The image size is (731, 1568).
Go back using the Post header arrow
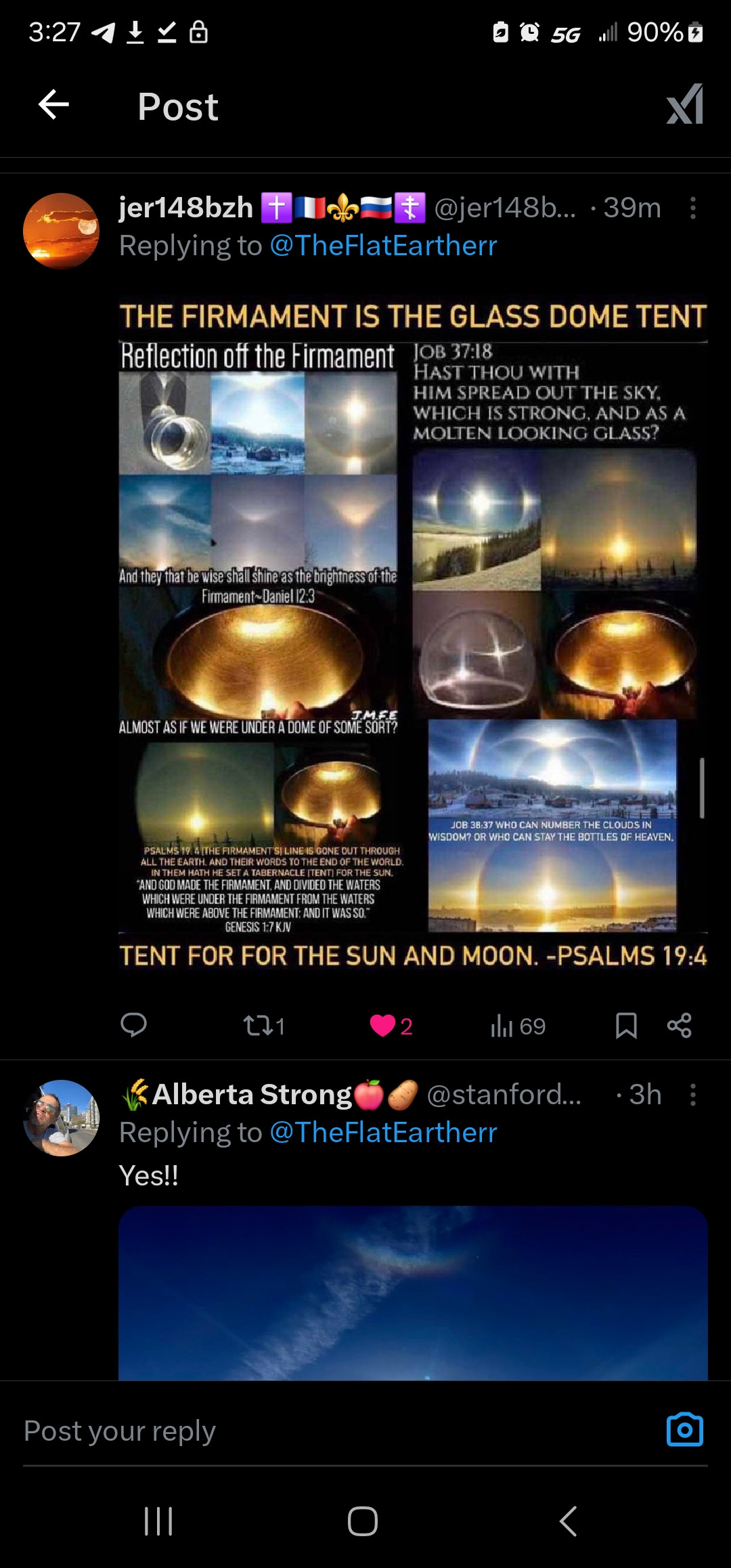[54, 105]
